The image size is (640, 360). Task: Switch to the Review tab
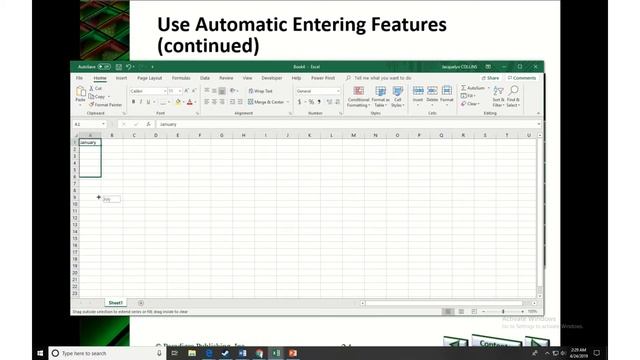[x=226, y=78]
